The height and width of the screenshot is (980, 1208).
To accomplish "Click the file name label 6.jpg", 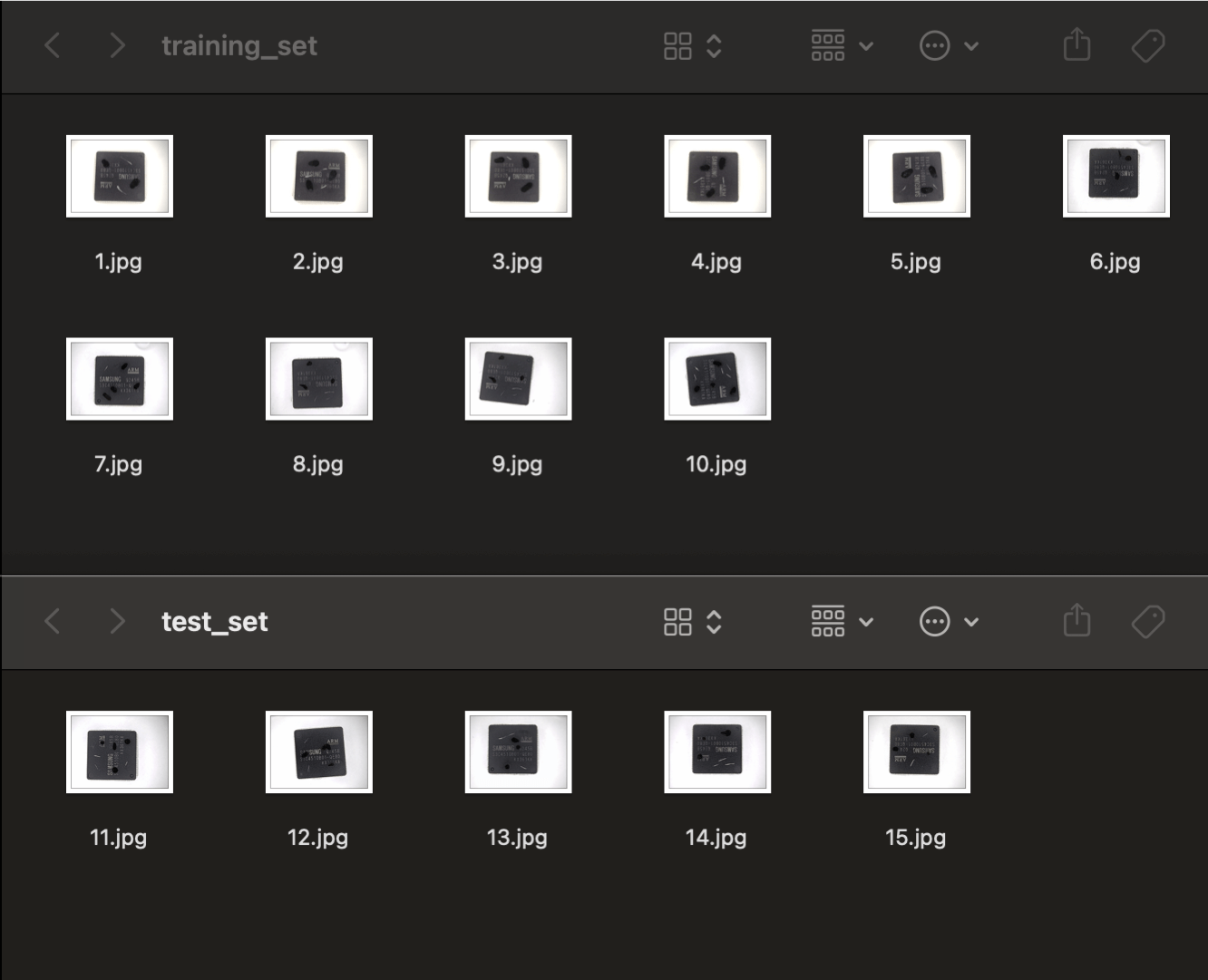I will [1115, 262].
